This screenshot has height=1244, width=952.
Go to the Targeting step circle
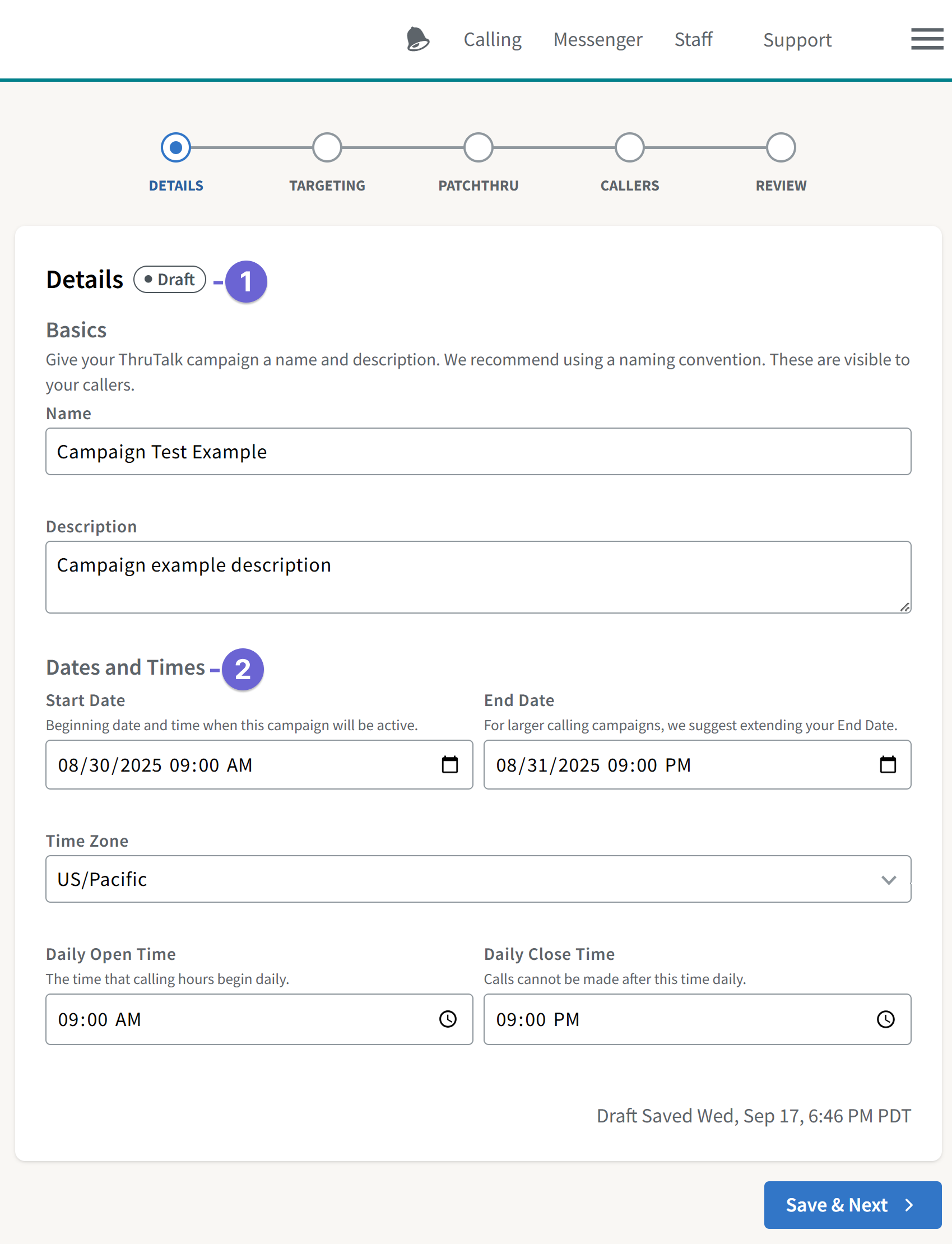point(327,147)
